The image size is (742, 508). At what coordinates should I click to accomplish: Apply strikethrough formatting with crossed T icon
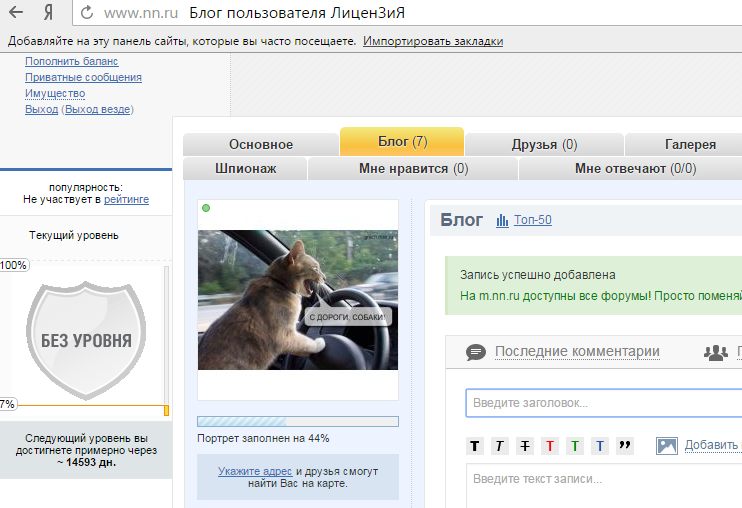(525, 446)
